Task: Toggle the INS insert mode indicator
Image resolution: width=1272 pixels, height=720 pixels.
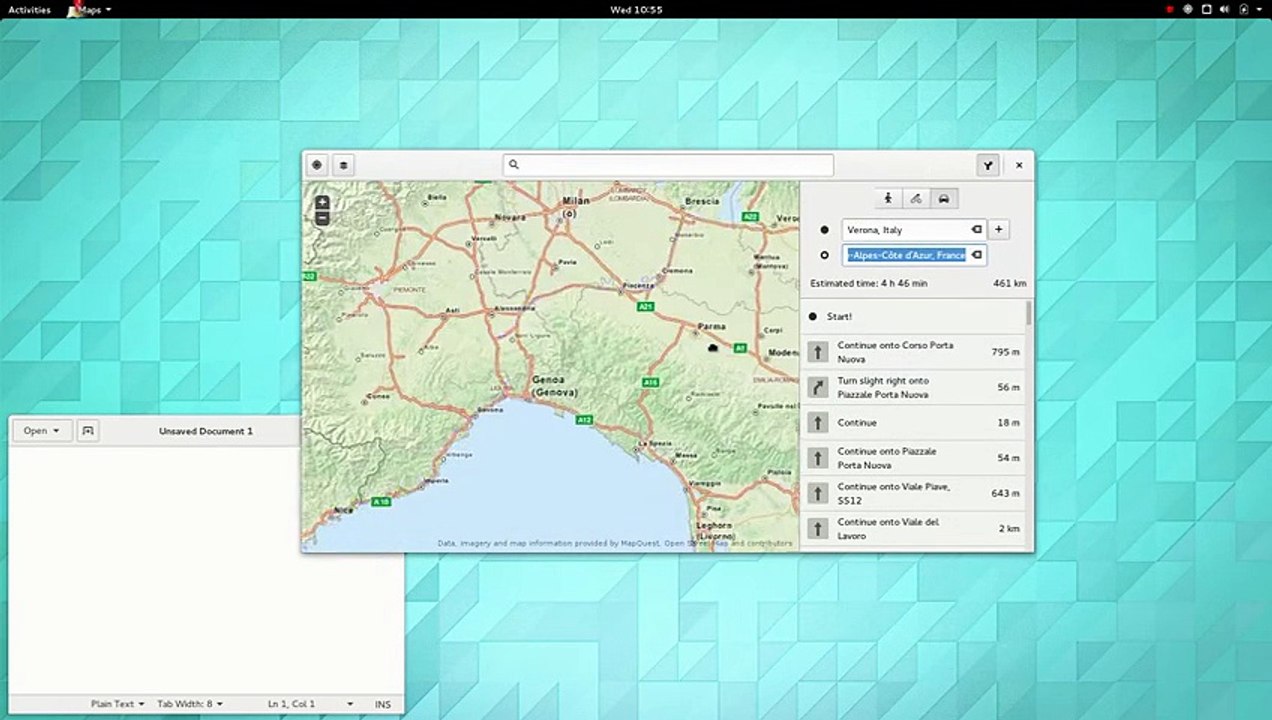Action: click(383, 704)
